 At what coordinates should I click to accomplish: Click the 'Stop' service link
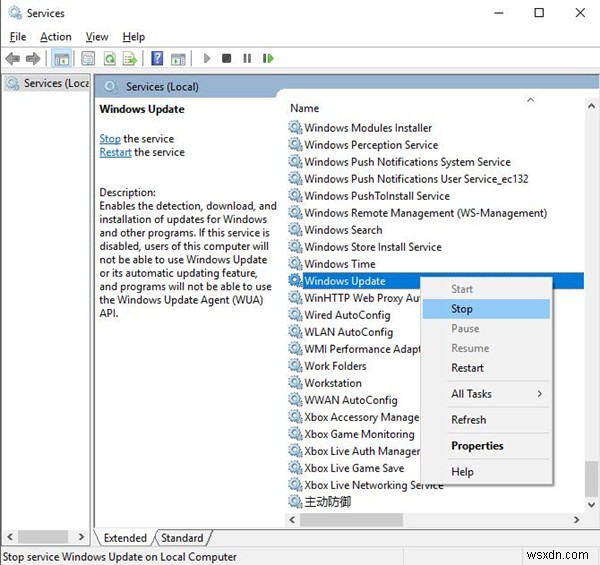[110, 139]
